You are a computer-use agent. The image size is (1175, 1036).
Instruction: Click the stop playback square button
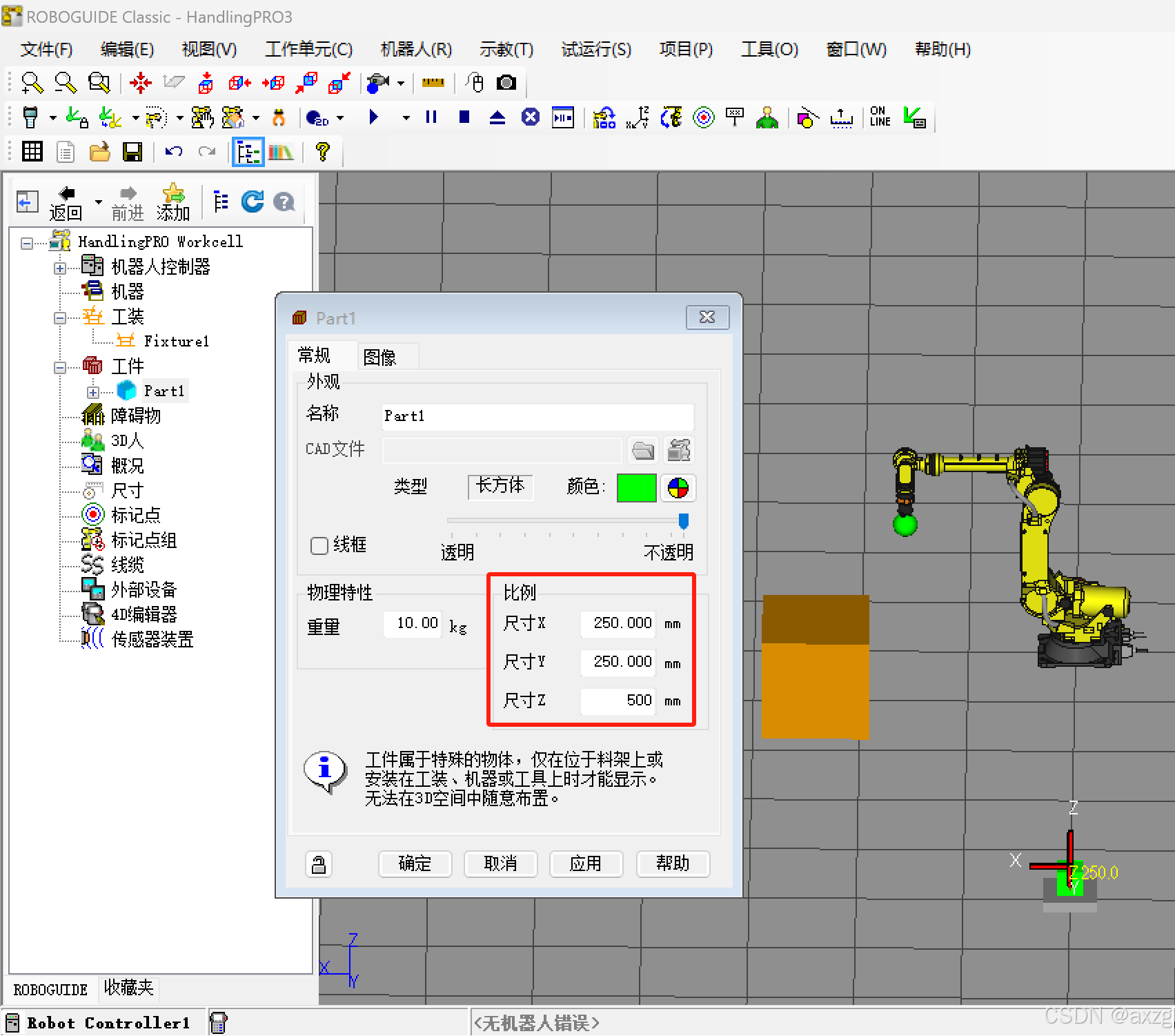(464, 117)
